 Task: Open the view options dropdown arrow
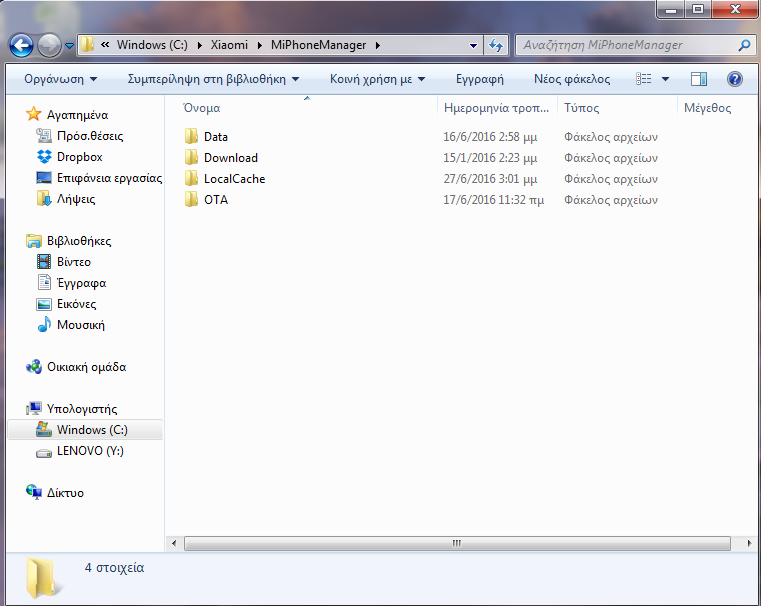coord(665,79)
